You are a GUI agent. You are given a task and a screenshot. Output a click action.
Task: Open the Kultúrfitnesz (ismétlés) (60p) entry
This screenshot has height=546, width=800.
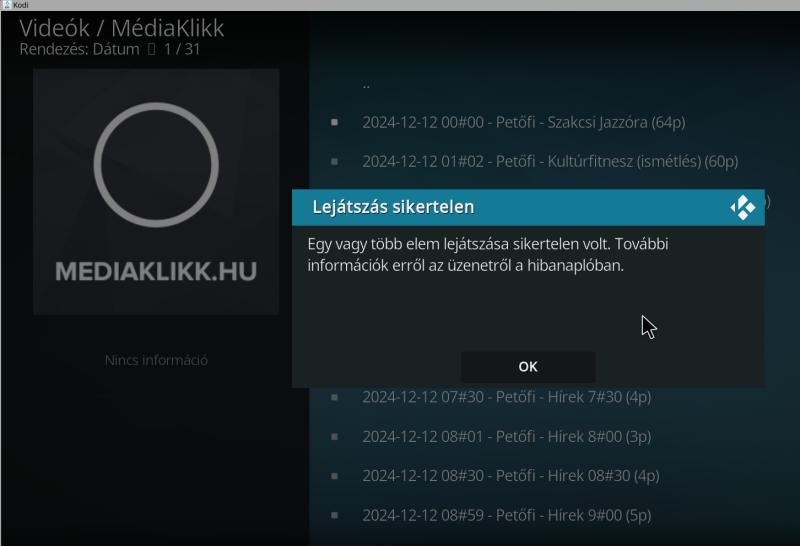(x=551, y=162)
